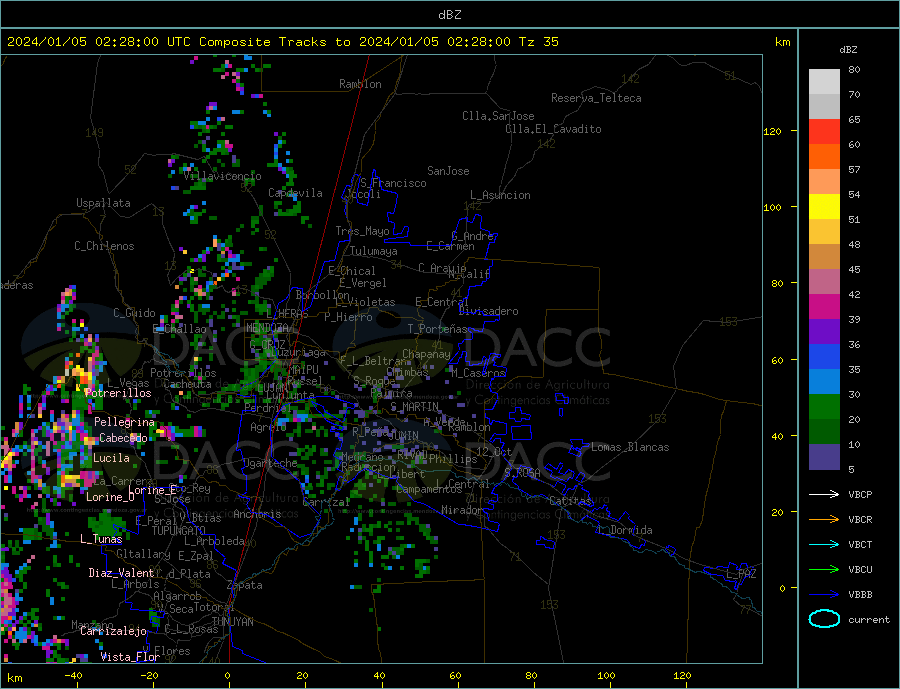Click the white VBCP arrow icon
Image resolution: width=900 pixels, height=689 pixels.
click(824, 494)
